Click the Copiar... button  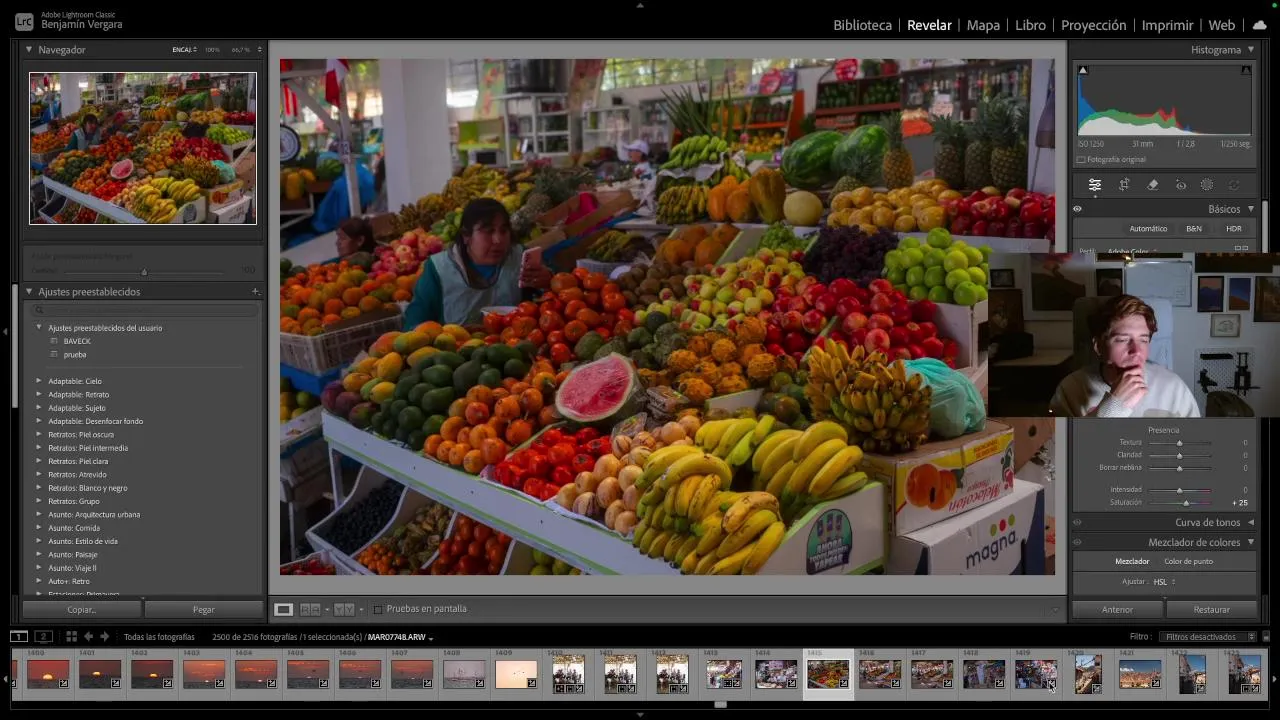(x=82, y=609)
